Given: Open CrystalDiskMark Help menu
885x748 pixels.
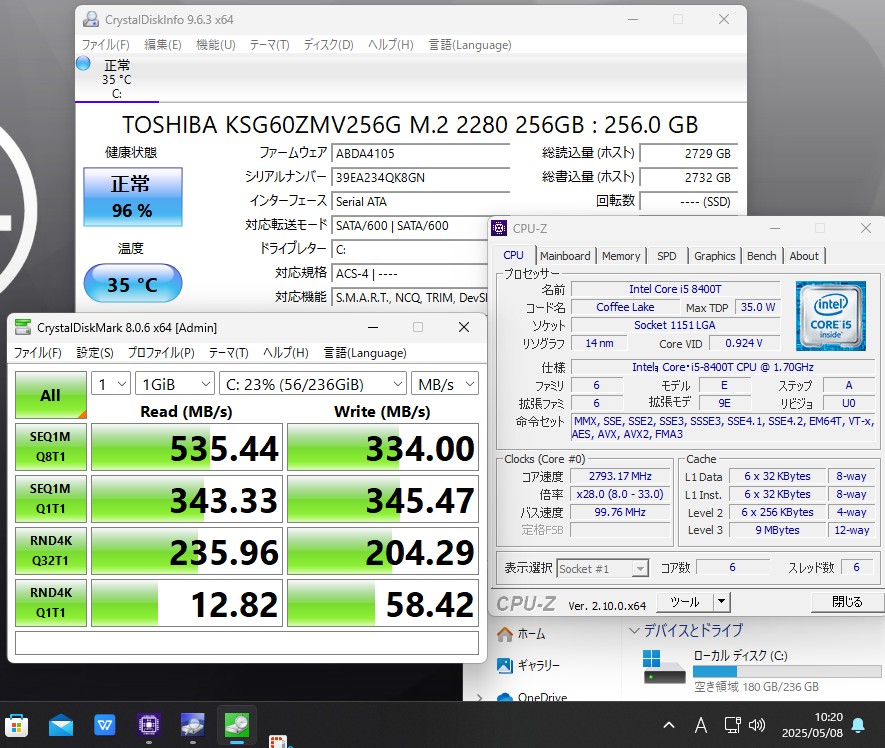Looking at the screenshot, I should pos(286,353).
